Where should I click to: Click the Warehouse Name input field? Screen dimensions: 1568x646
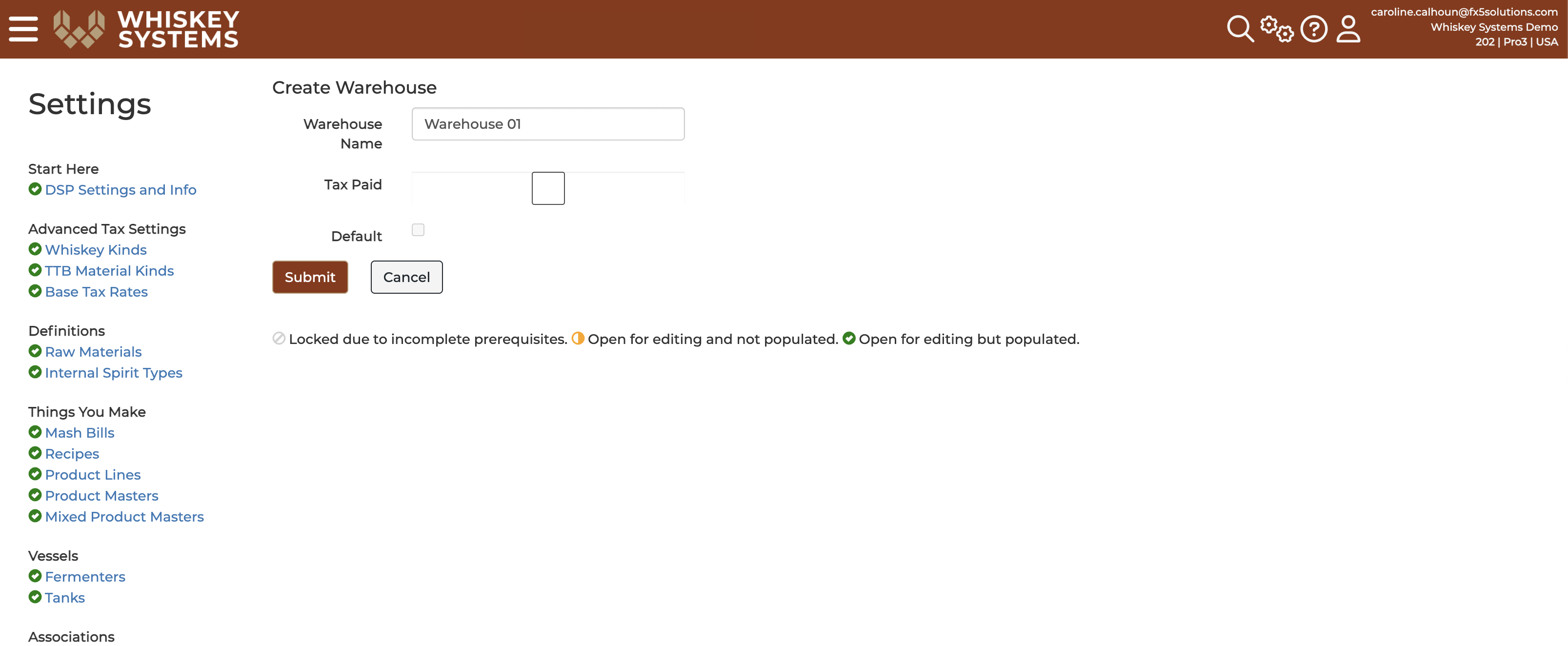click(x=548, y=124)
